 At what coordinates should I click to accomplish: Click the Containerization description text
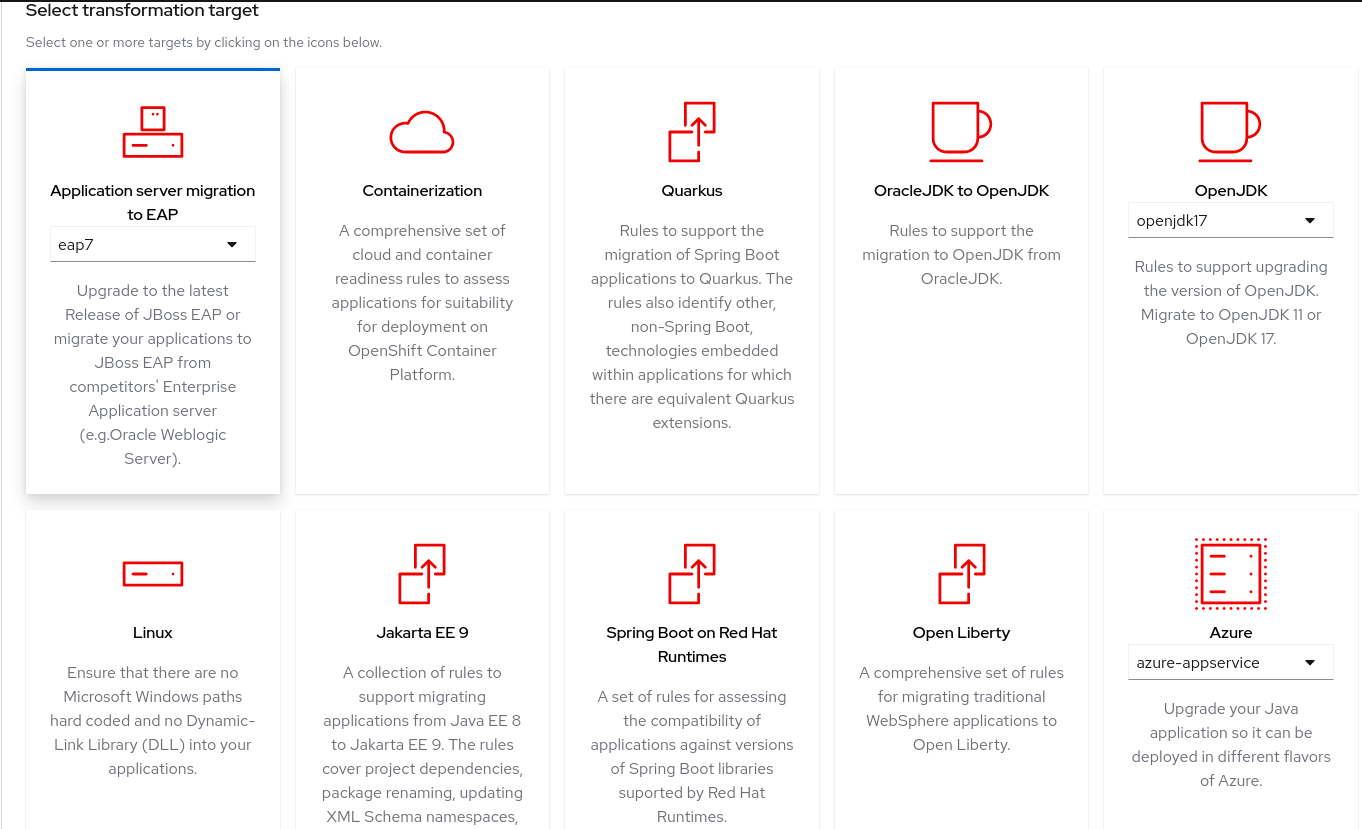pyautogui.click(x=422, y=303)
